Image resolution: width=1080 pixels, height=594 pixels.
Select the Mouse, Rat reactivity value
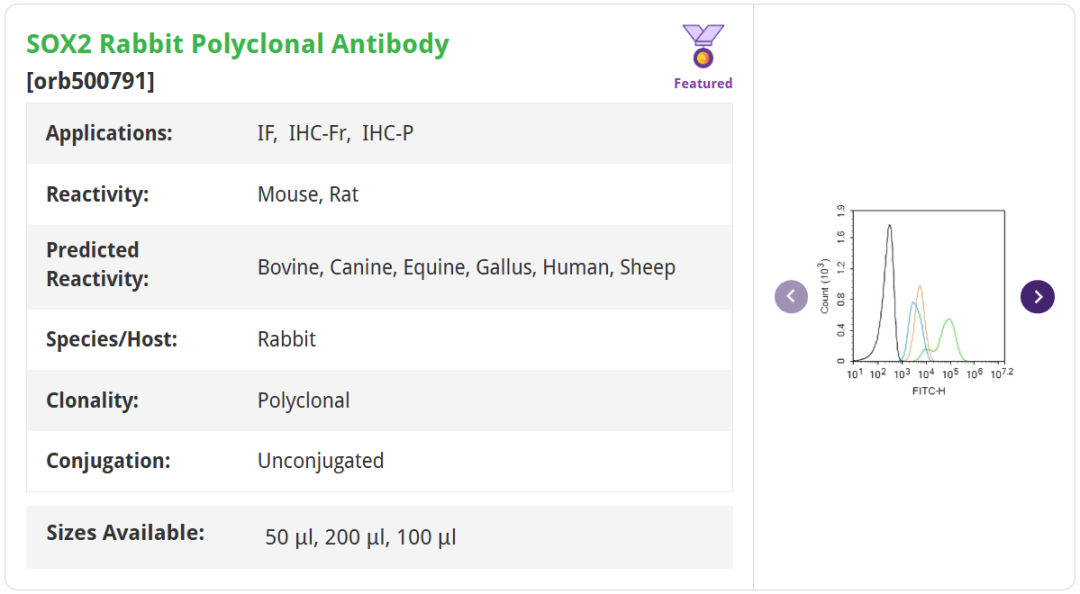coord(308,194)
